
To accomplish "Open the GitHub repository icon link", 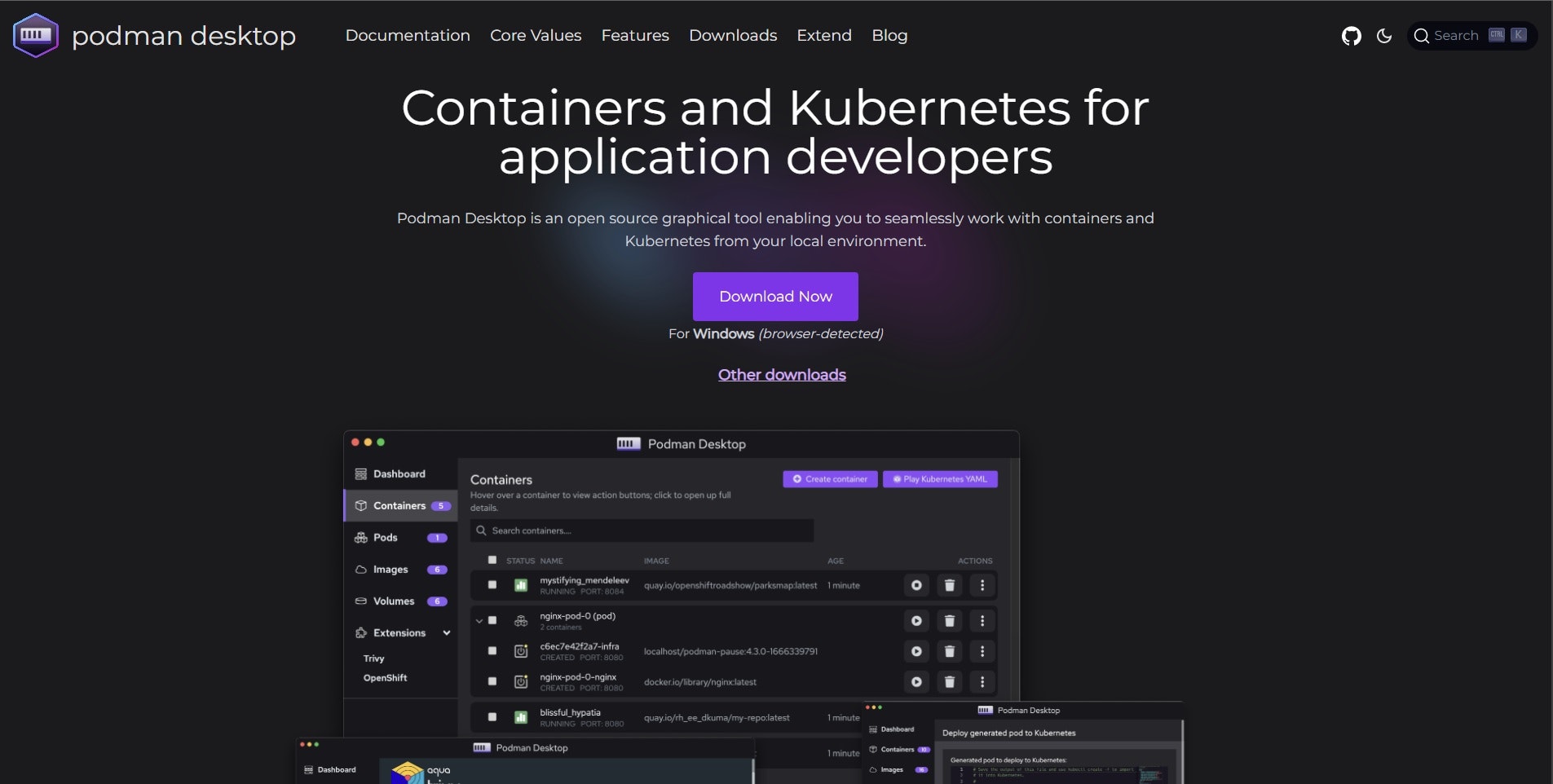I will coord(1351,36).
